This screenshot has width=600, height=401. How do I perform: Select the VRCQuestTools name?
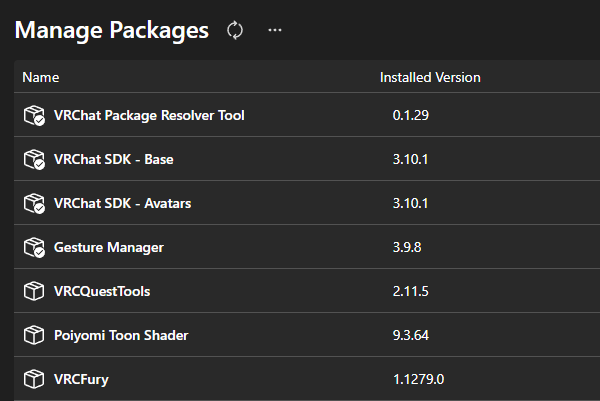(x=102, y=292)
